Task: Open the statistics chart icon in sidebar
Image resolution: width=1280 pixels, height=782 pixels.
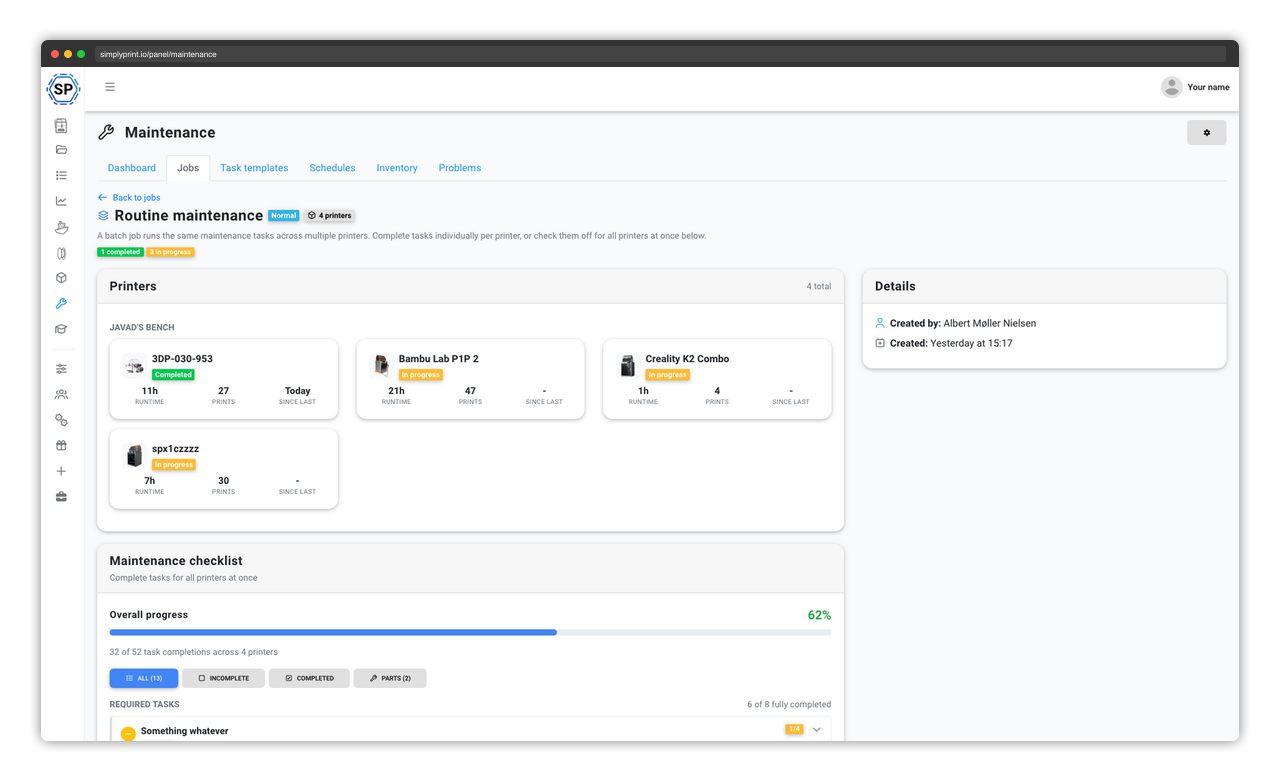Action: point(61,201)
